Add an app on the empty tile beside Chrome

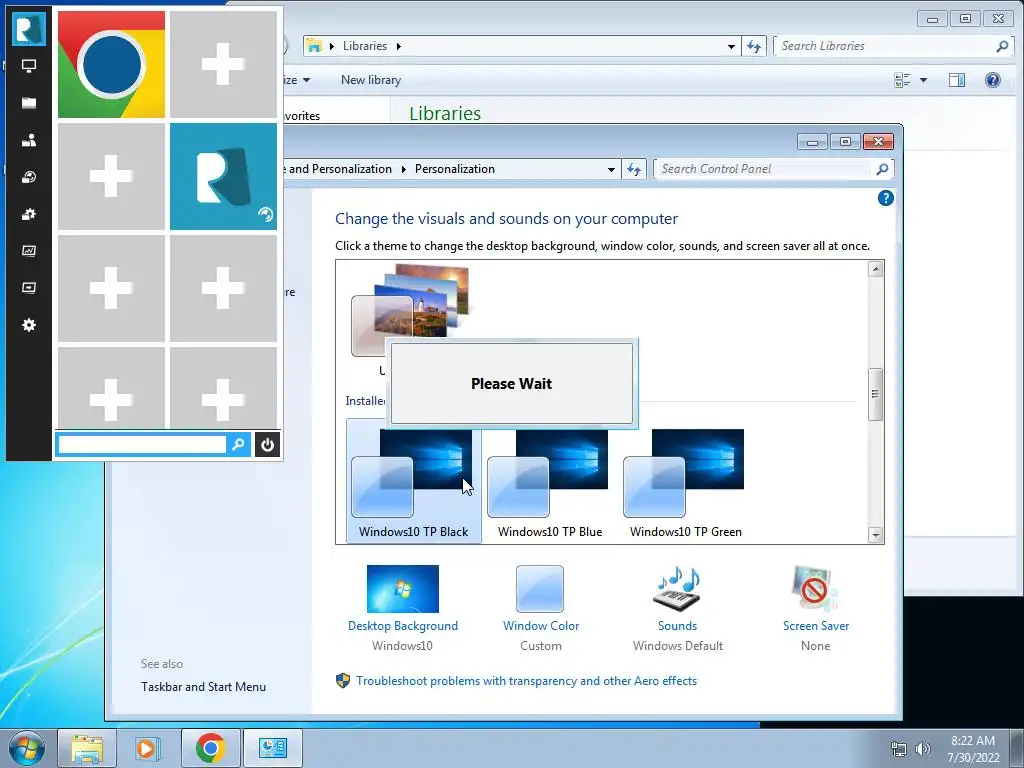coord(223,65)
